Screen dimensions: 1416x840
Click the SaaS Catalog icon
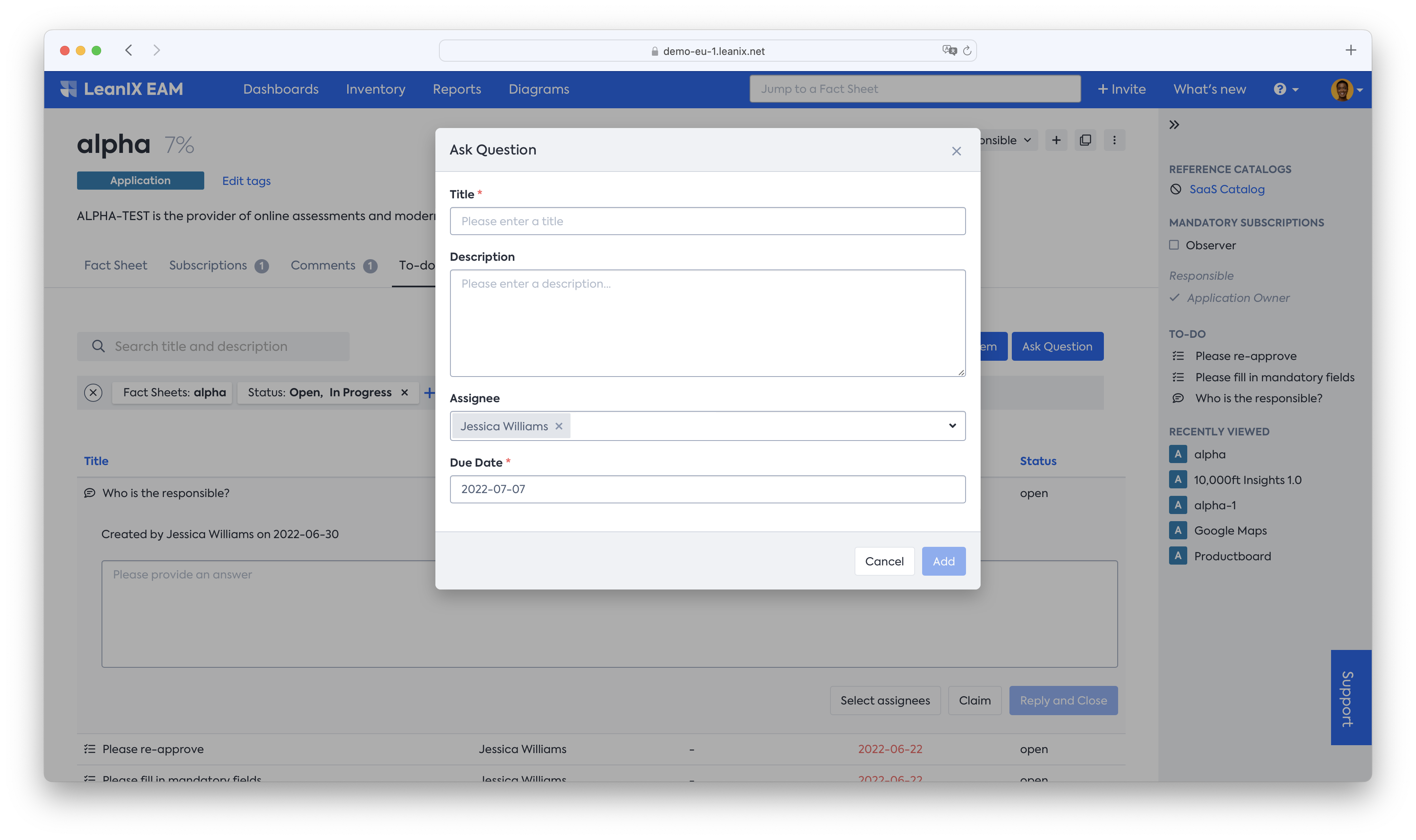point(1175,190)
